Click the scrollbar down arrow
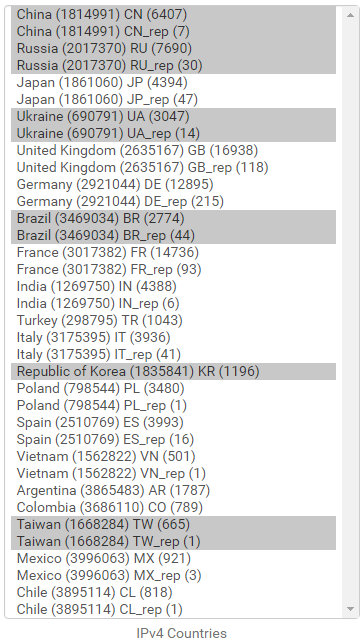 (x=350, y=609)
